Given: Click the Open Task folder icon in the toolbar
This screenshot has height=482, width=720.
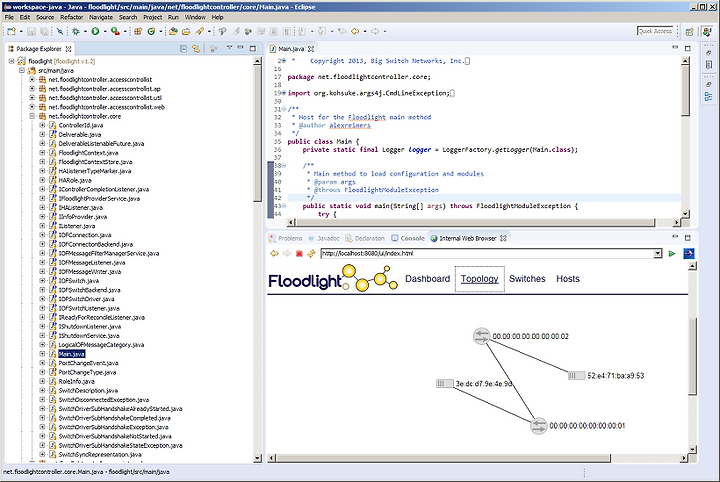Looking at the screenshot, I should point(186,31).
